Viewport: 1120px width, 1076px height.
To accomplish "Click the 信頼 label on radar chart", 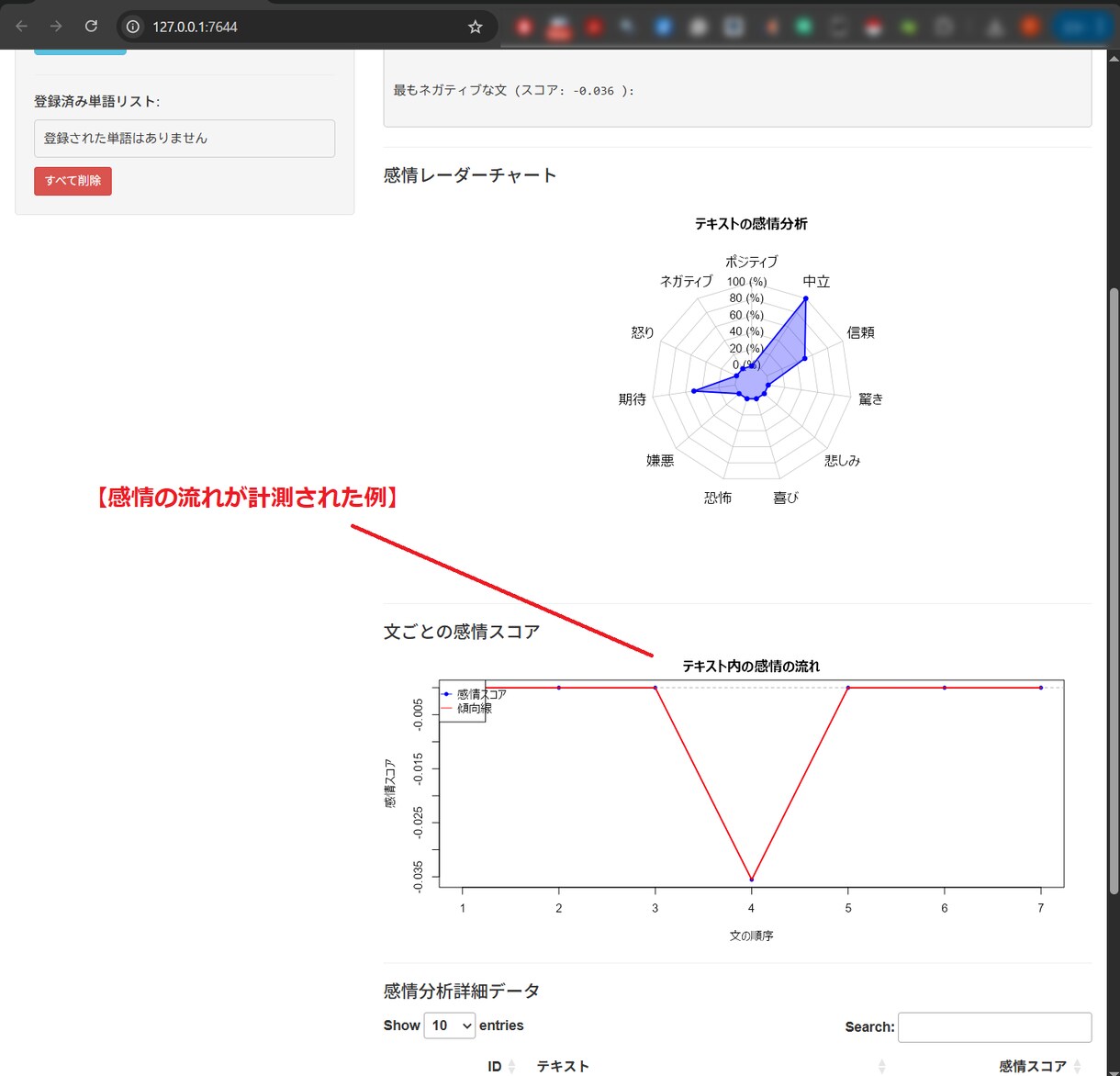I will tap(860, 332).
